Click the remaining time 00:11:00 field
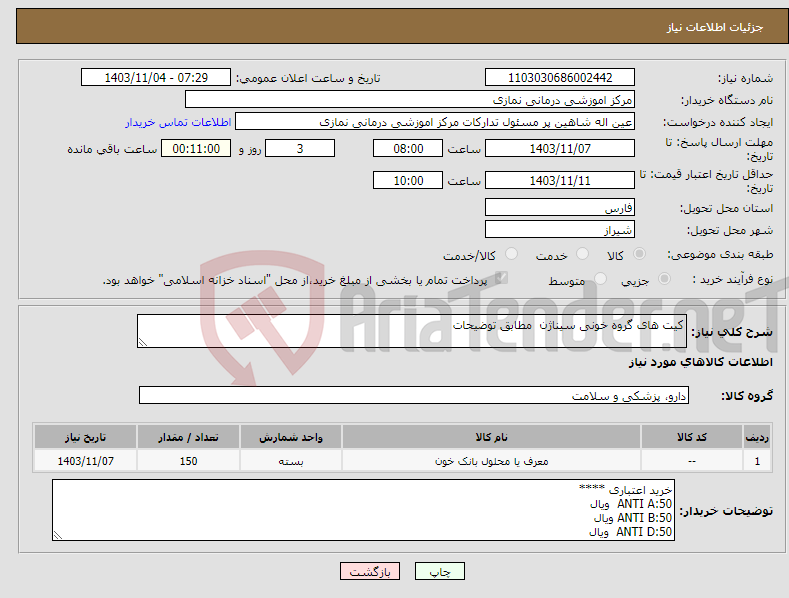The width and height of the screenshot is (789, 598). point(196,148)
